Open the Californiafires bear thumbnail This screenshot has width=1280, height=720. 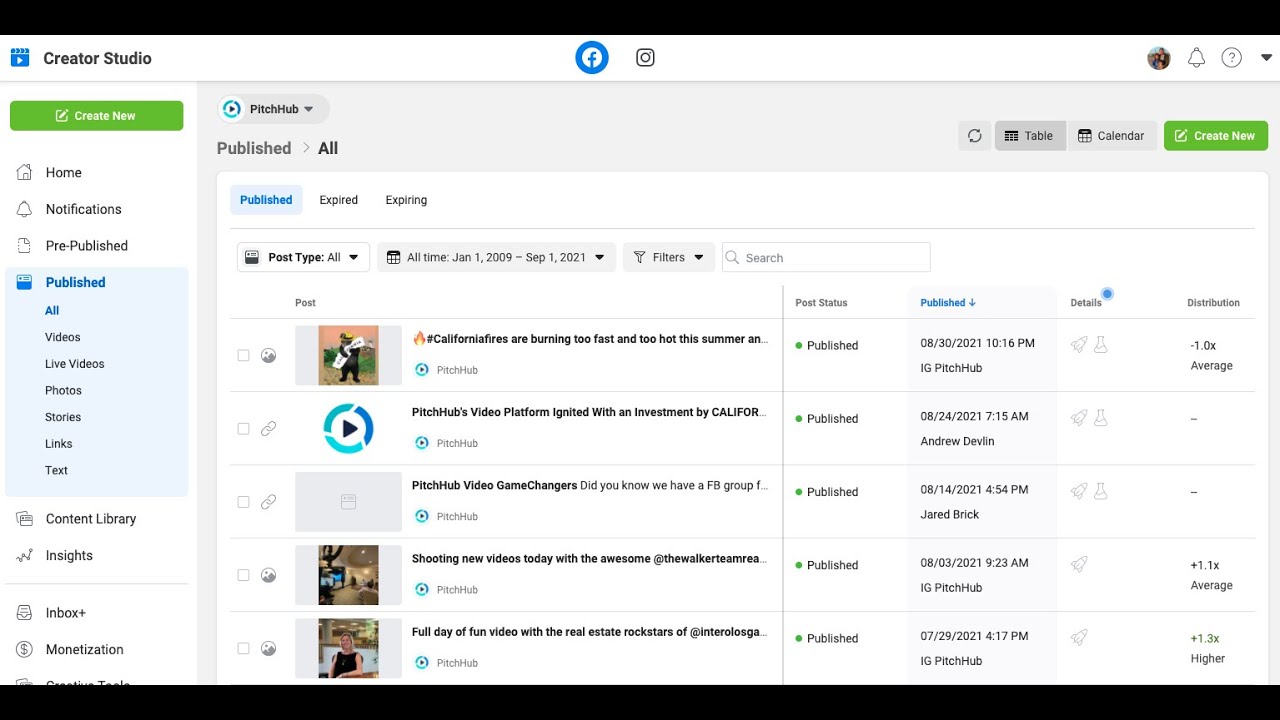tap(348, 355)
